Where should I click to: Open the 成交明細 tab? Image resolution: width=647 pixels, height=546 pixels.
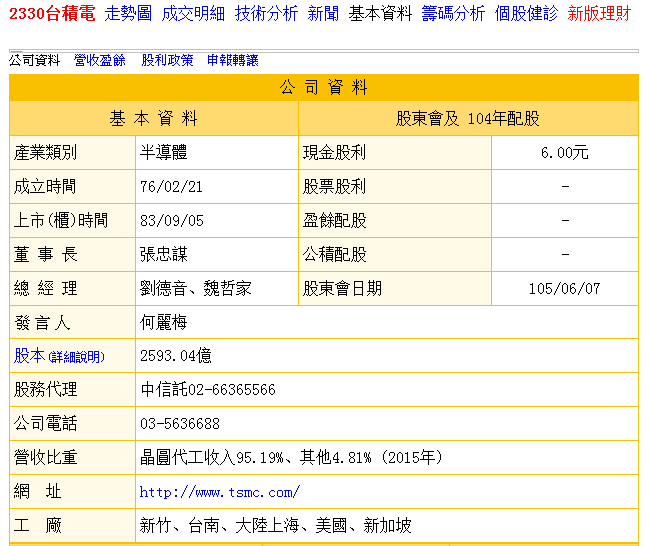tap(193, 14)
